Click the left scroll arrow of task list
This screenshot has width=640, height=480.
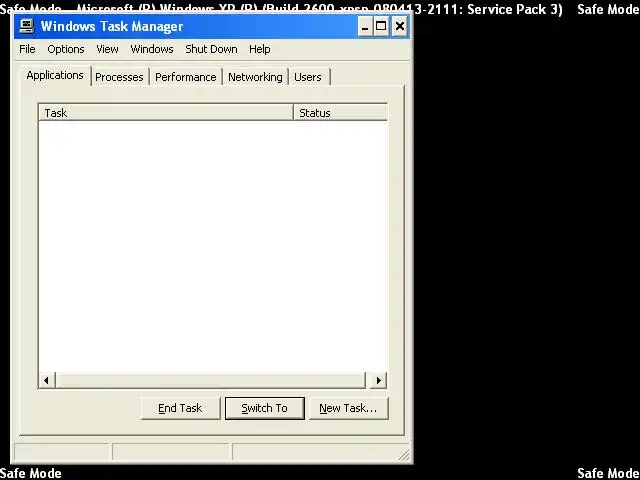(47, 380)
